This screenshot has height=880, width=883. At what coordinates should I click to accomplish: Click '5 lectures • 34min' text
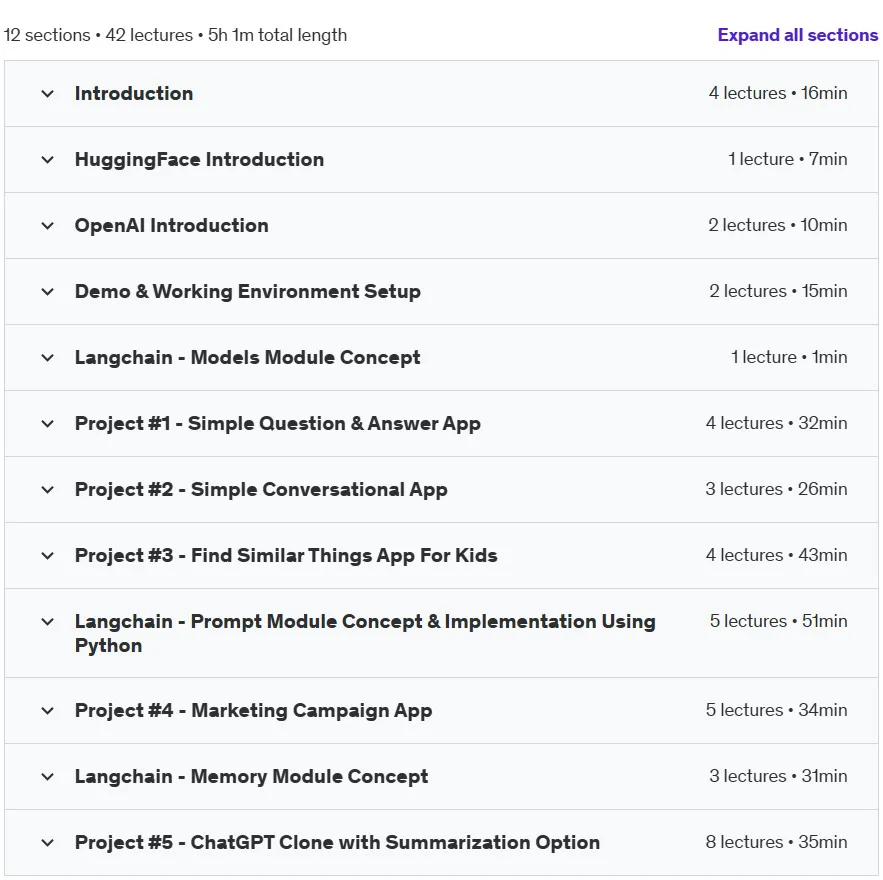pos(777,710)
